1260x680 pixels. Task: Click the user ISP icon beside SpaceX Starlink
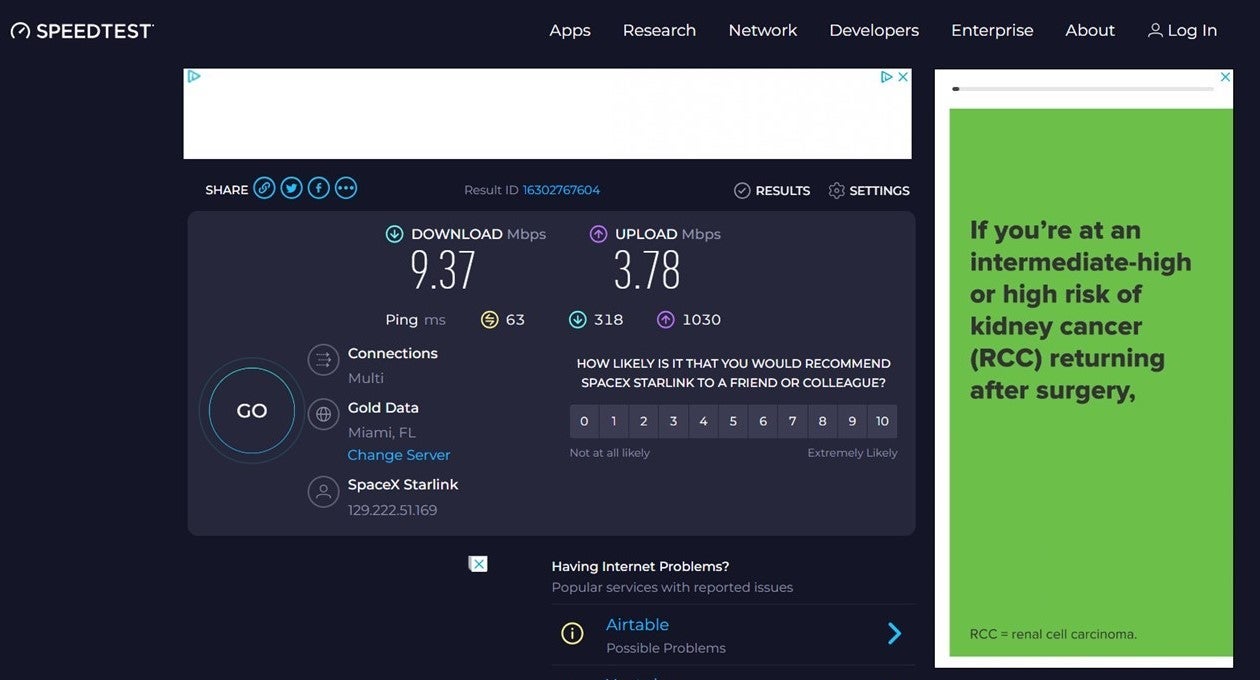coord(323,492)
